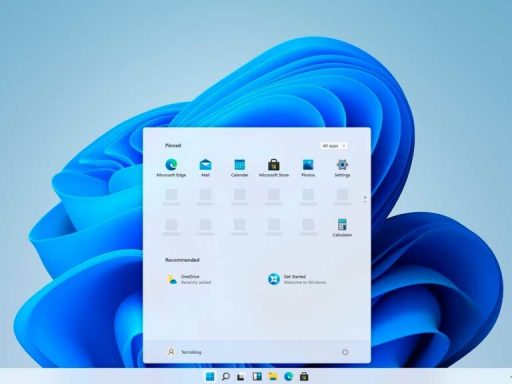Open the Calendar app
Screen dimensions: 512x384
pyautogui.click(x=240, y=168)
